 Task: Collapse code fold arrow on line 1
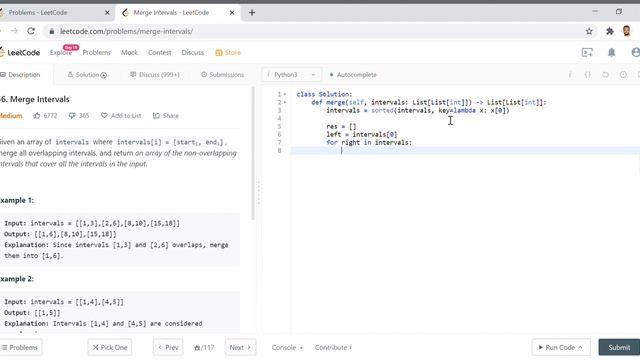tap(285, 94)
